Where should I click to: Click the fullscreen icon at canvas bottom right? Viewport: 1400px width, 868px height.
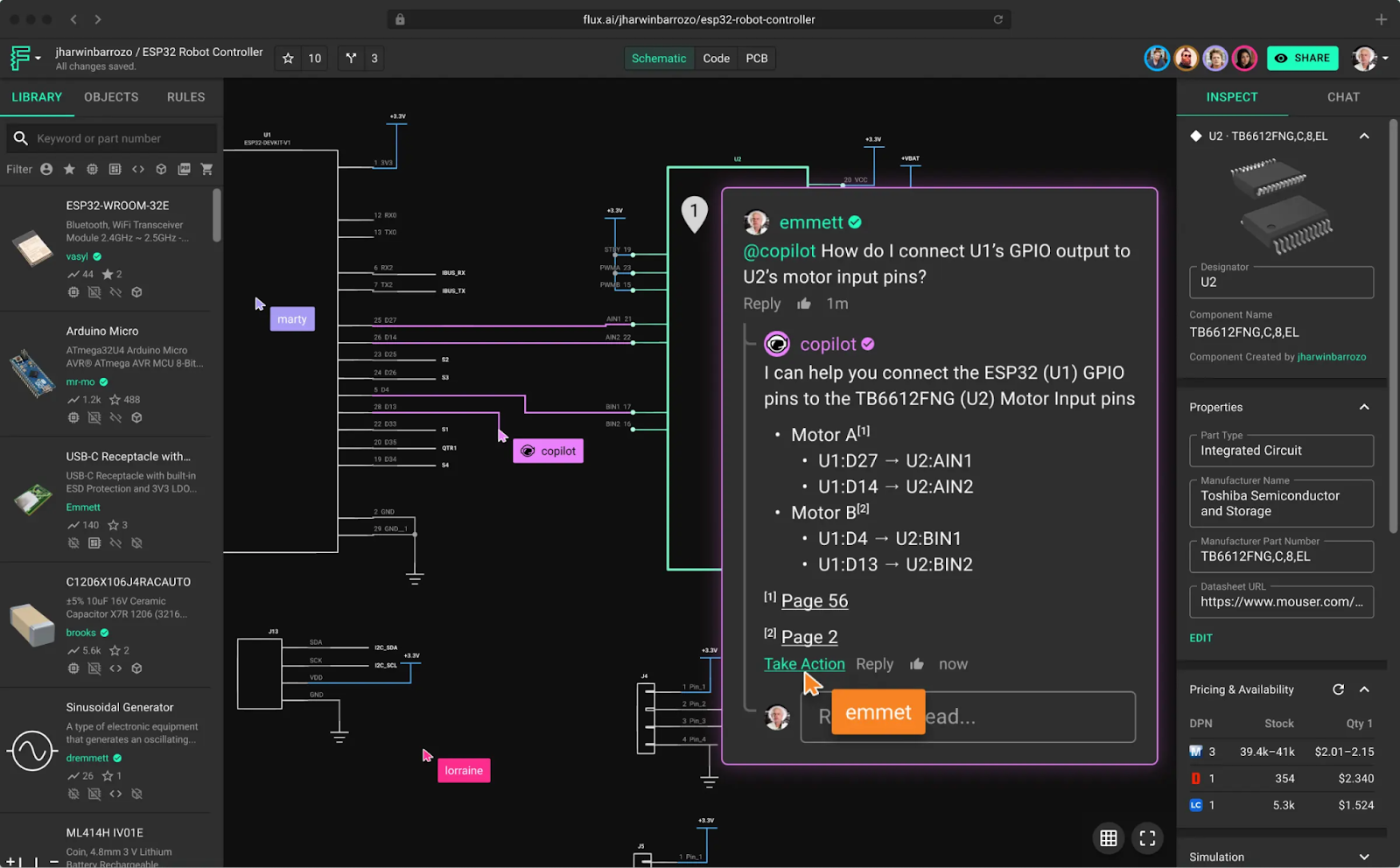tap(1147, 837)
